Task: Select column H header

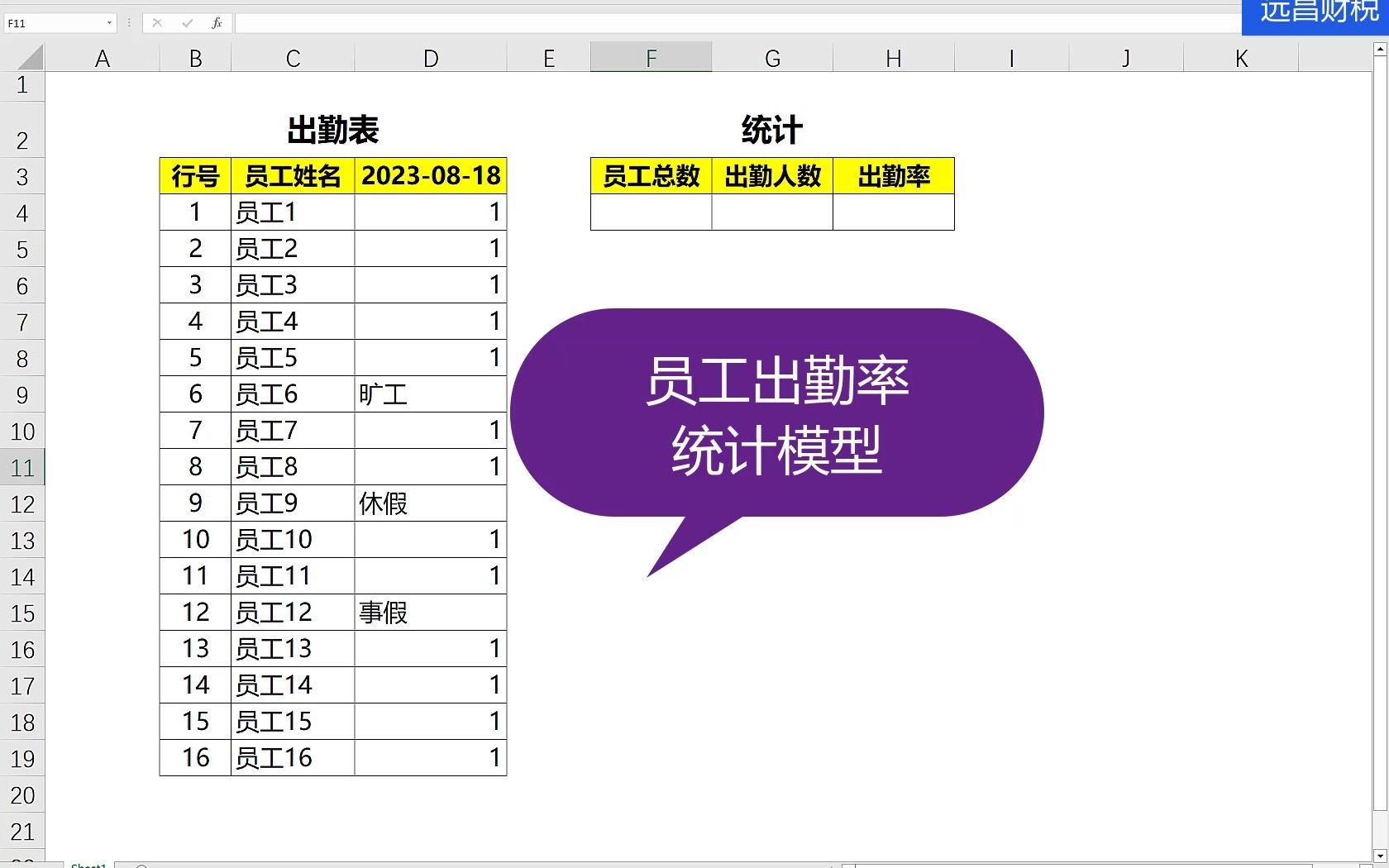Action: (894, 58)
